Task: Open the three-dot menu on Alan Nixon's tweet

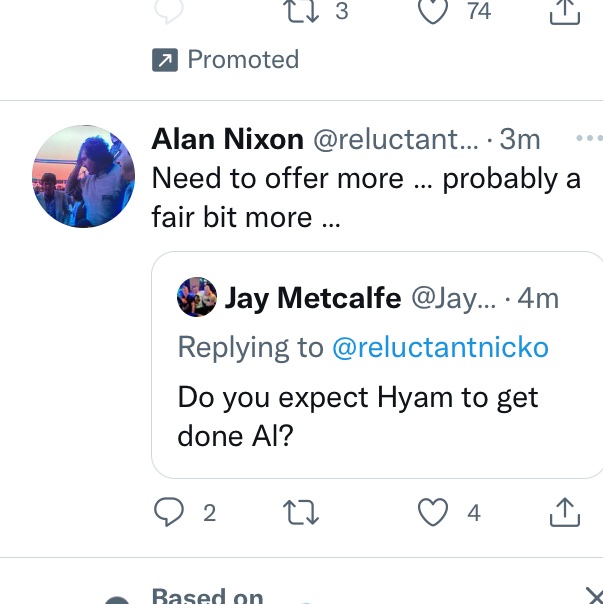Action: 590,138
